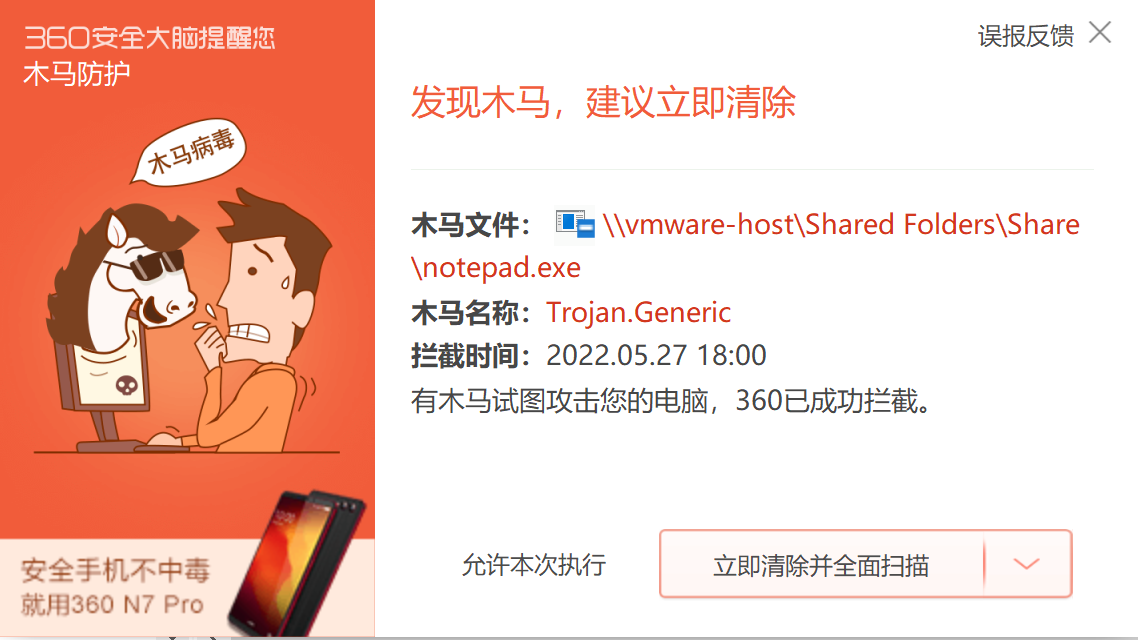Click 立即清除并全面扫描 button
The image size is (1138, 640).
coord(822,565)
